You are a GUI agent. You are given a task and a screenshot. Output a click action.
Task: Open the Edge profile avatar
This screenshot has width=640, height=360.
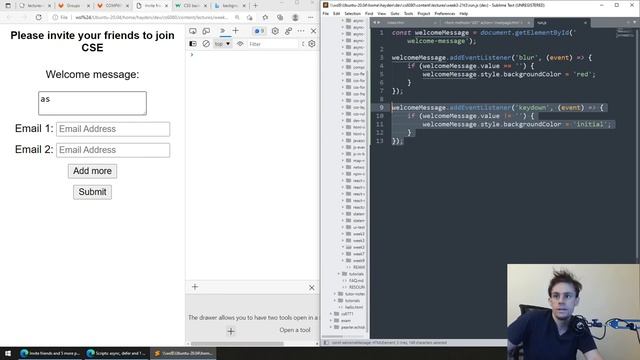pyautogui.click(x=295, y=18)
